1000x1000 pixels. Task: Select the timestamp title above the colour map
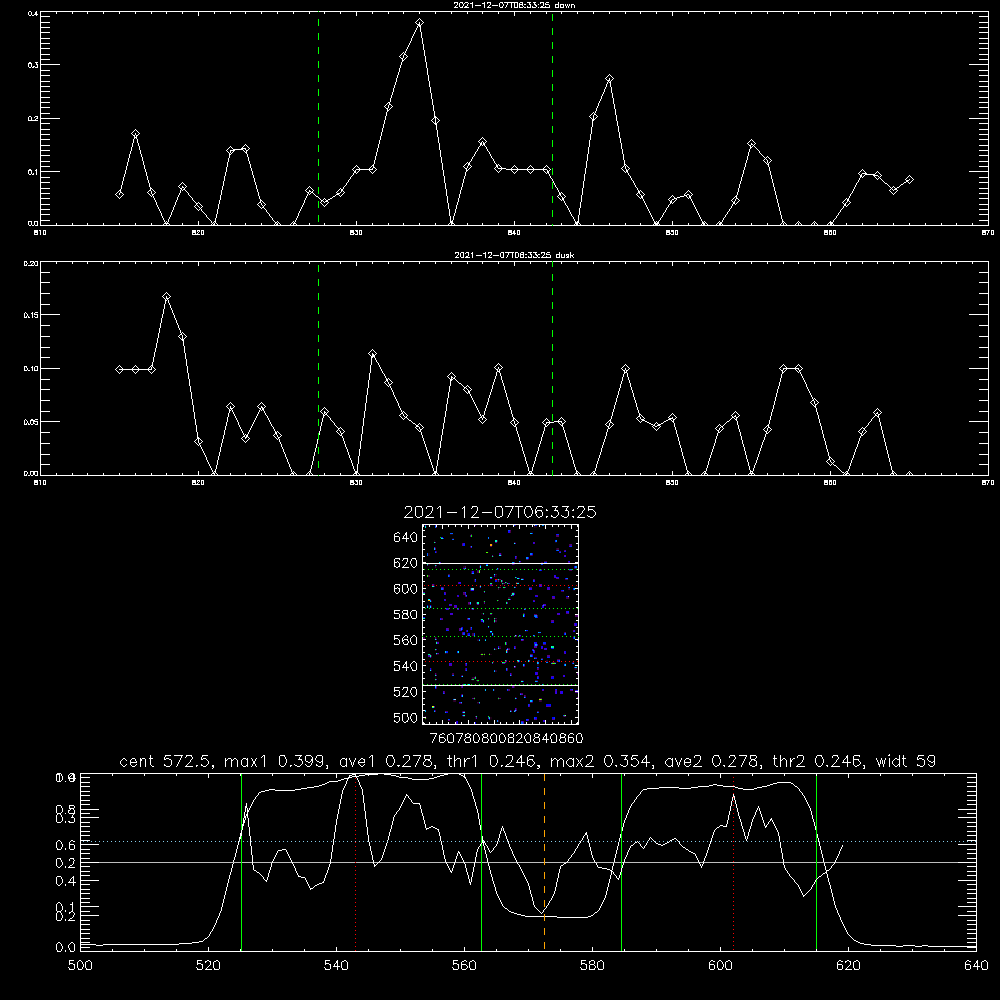click(x=500, y=512)
